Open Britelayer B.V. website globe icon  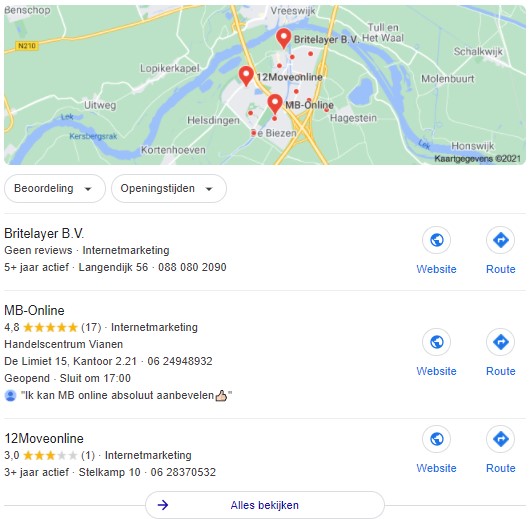click(x=436, y=240)
